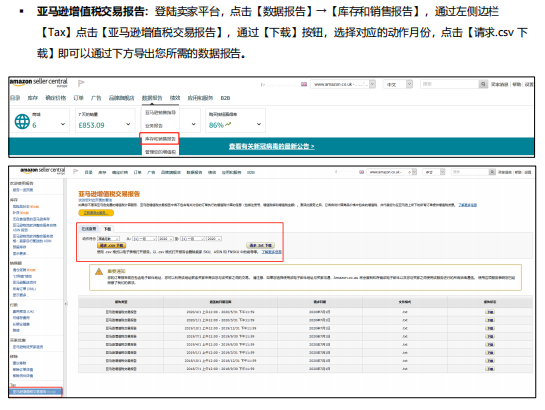Open the 活动月份 select dropdown
Viewport: 545px width, 410px height.
point(108,239)
